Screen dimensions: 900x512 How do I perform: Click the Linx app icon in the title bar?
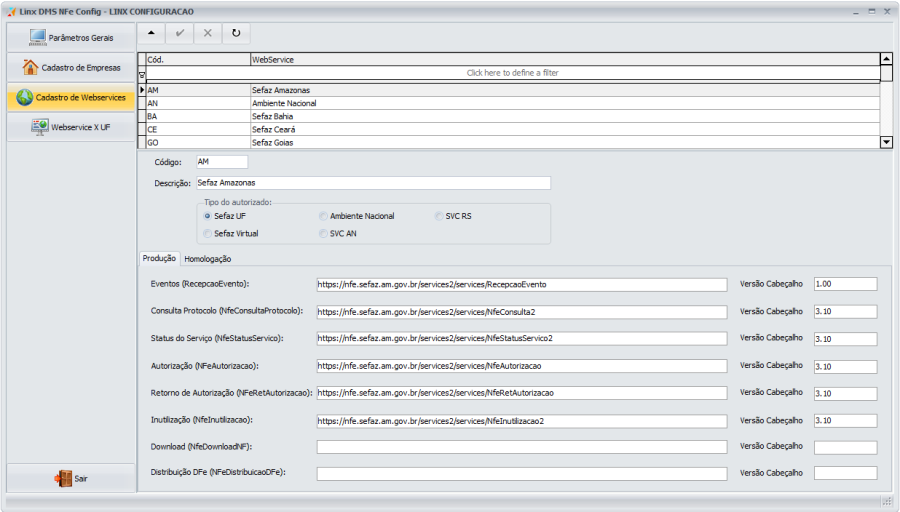[11, 11]
